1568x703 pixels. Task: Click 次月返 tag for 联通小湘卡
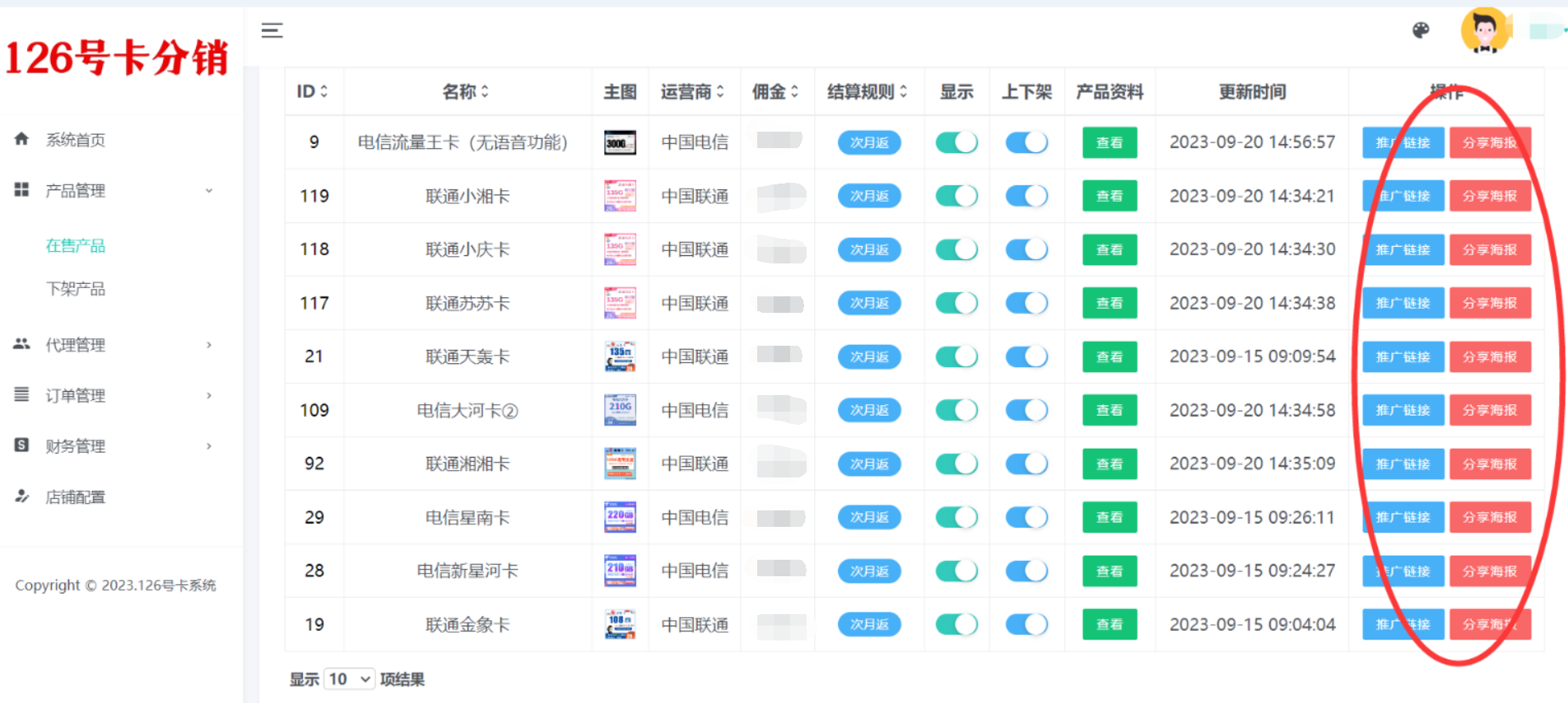coord(869,196)
